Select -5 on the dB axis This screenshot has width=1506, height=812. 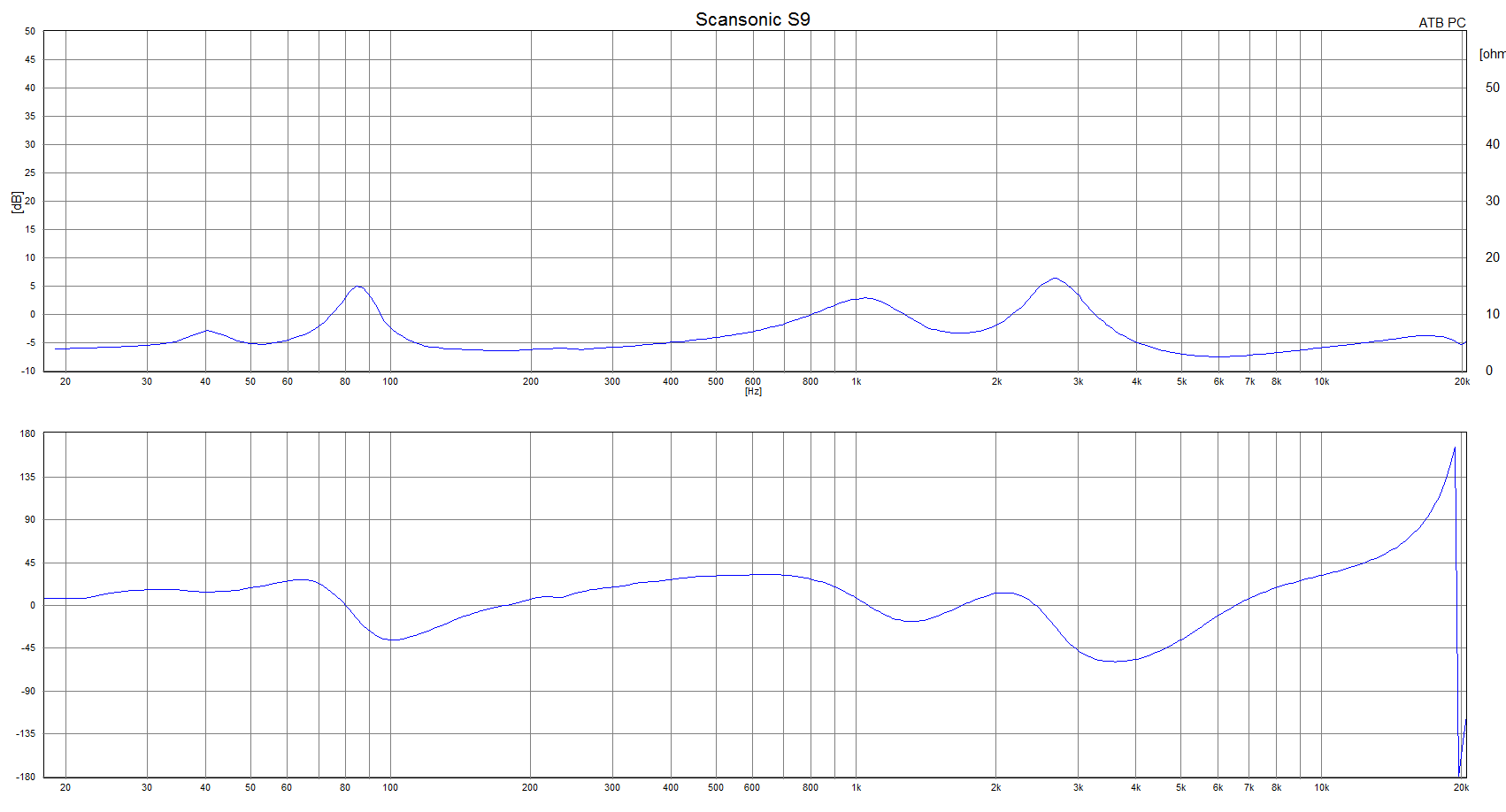pos(30,343)
